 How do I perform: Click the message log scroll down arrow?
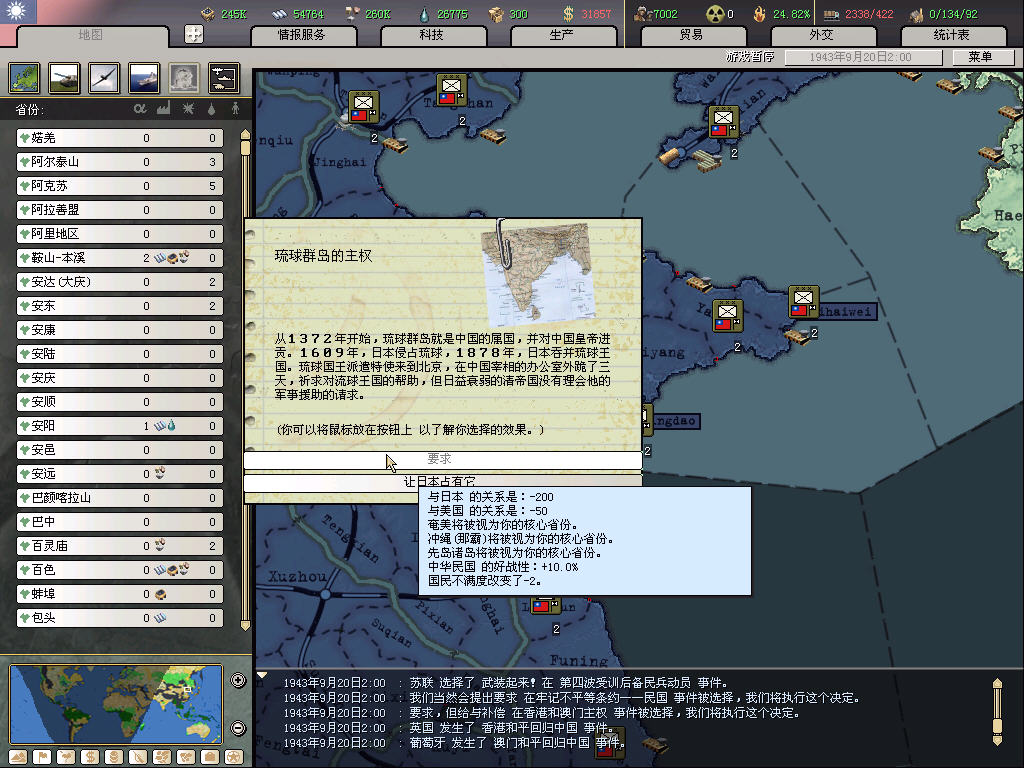point(997,739)
